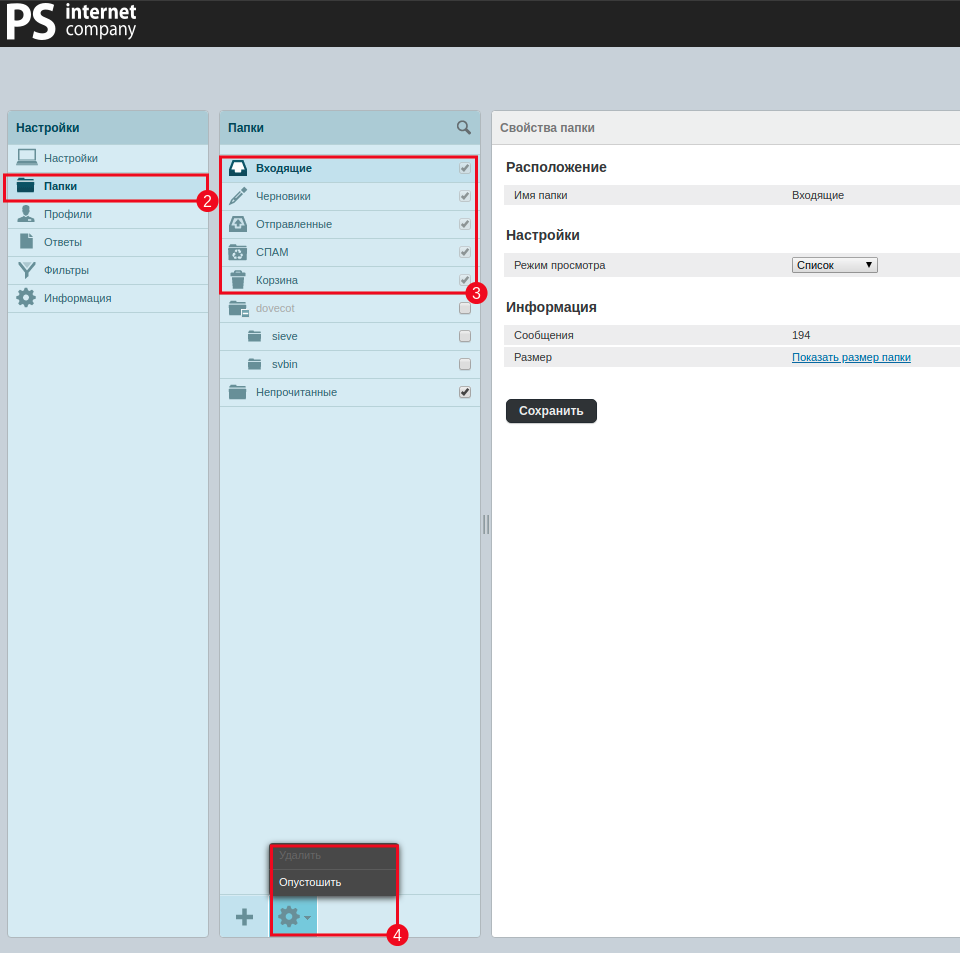Image resolution: width=960 pixels, height=953 pixels.
Task: Select the Непрочитанные folder row
Action: 350,392
